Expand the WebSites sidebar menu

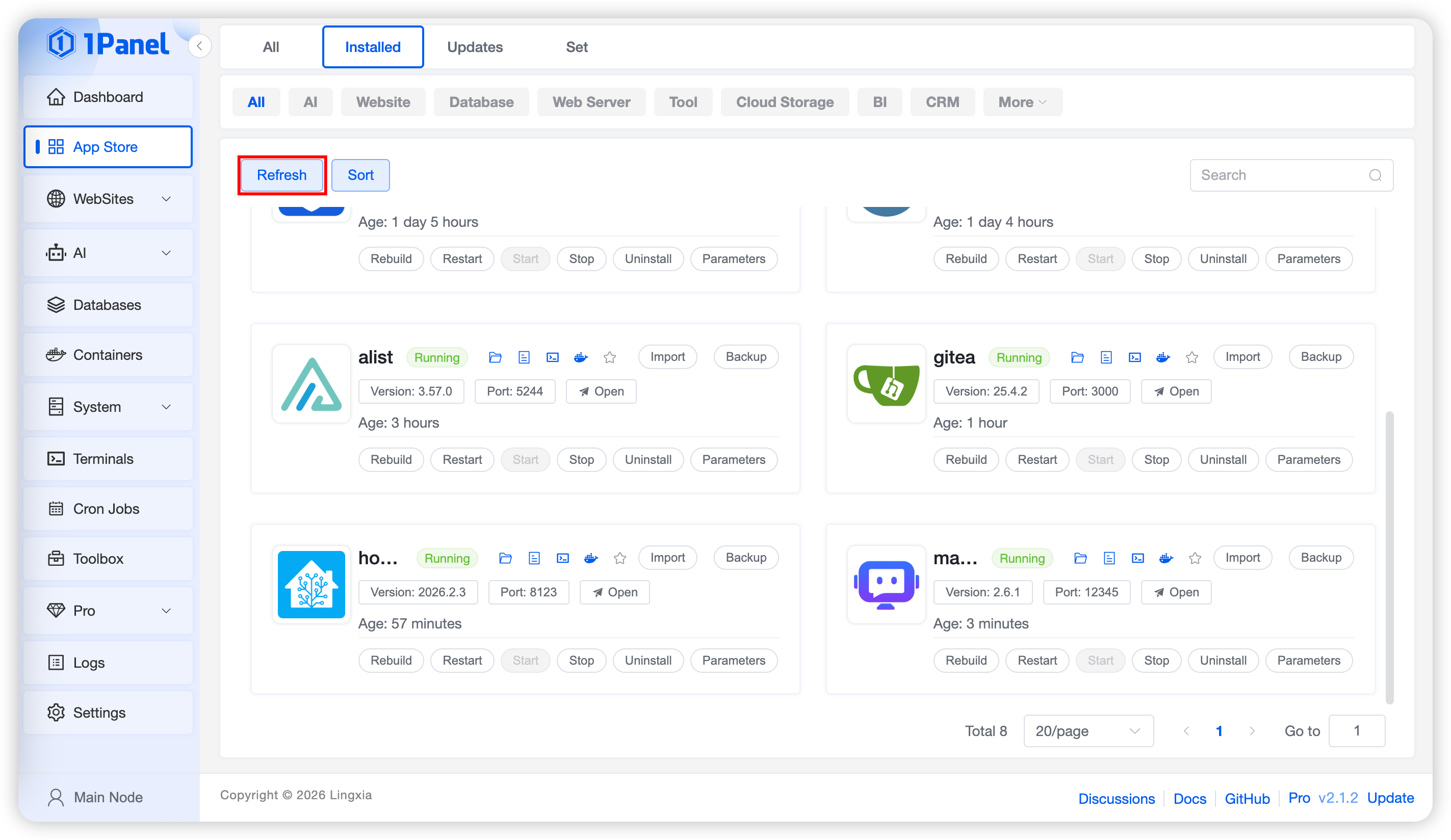[x=108, y=199]
